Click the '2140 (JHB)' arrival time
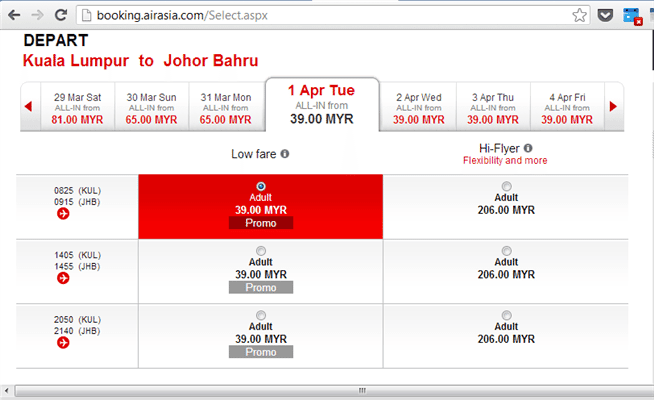 [77, 331]
